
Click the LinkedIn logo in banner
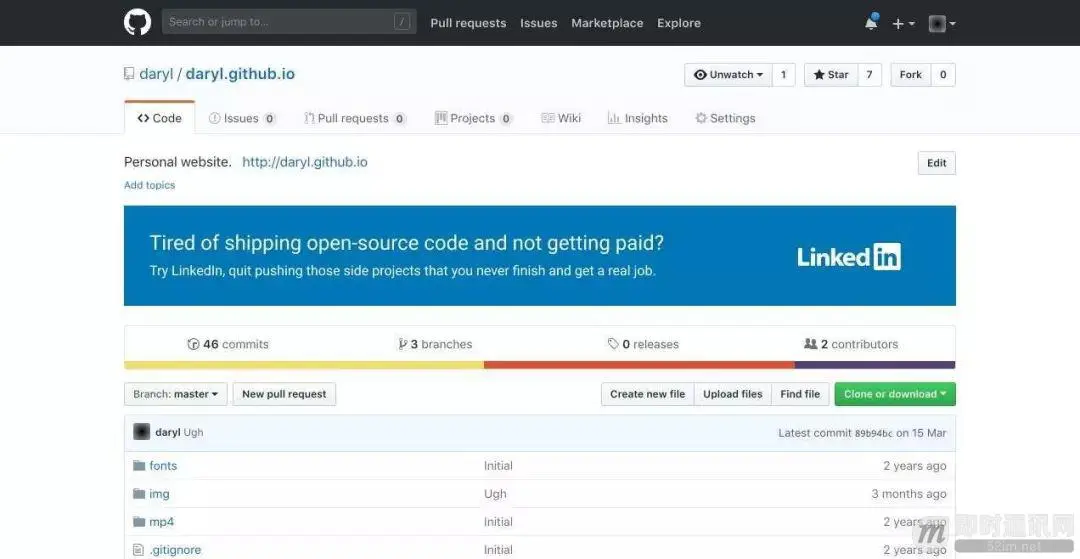click(x=849, y=257)
